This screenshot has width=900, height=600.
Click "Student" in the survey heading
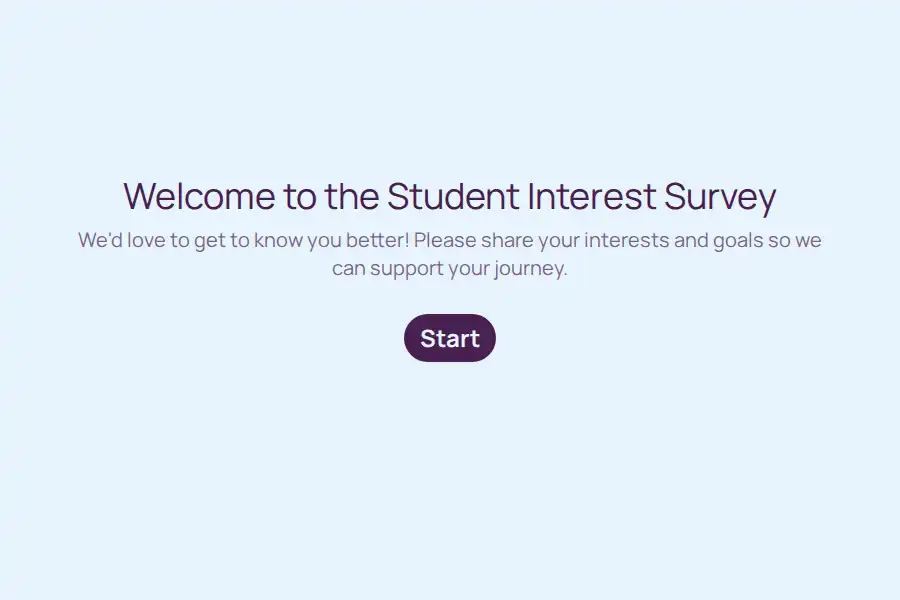click(x=453, y=196)
